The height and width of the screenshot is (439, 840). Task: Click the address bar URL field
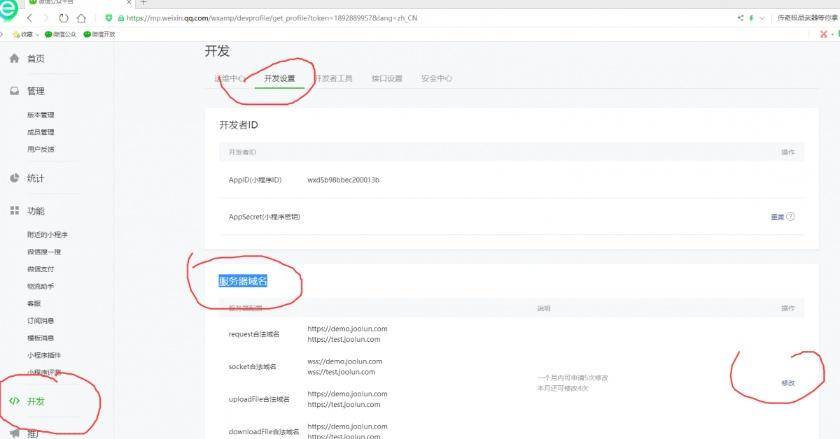click(271, 18)
